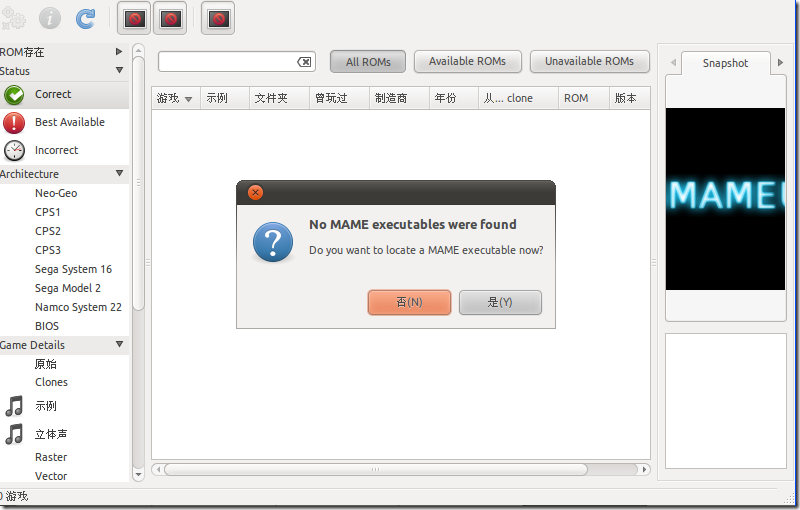Select the clock Incorrect status icon

point(14,151)
